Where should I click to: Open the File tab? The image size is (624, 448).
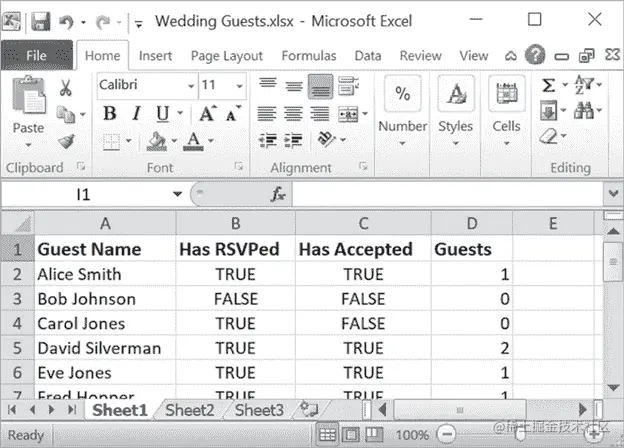(x=37, y=55)
